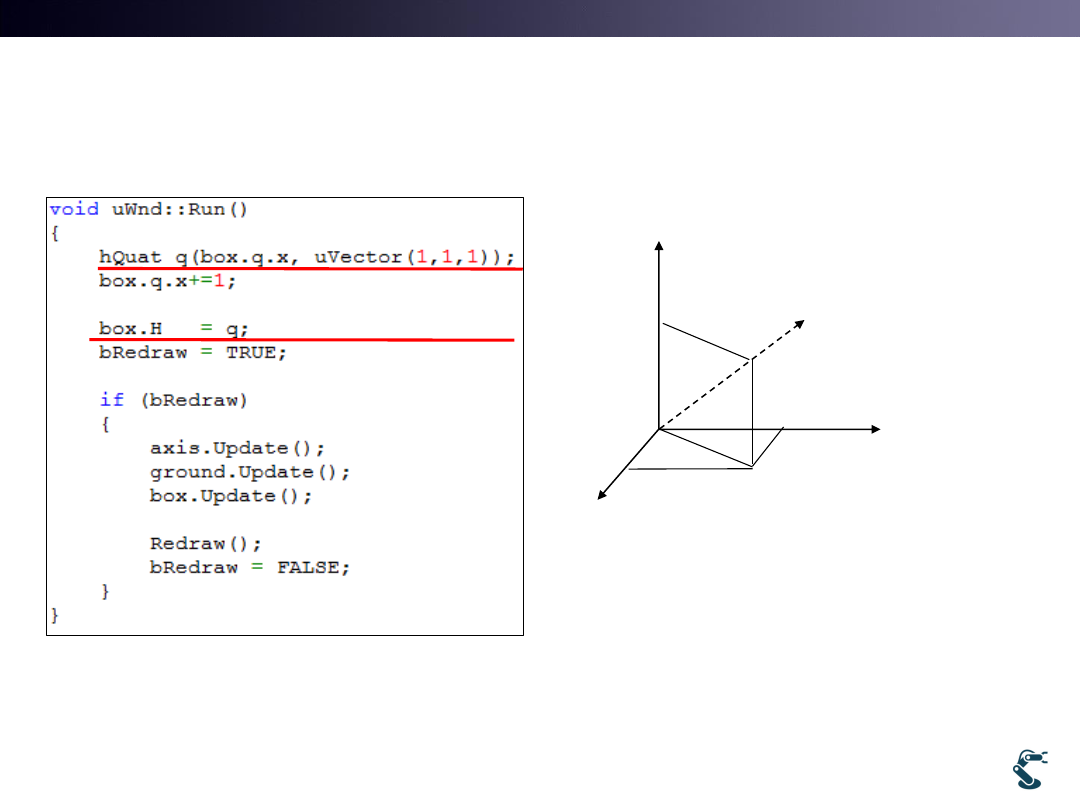Click the box.Update() call

pyautogui.click(x=231, y=496)
